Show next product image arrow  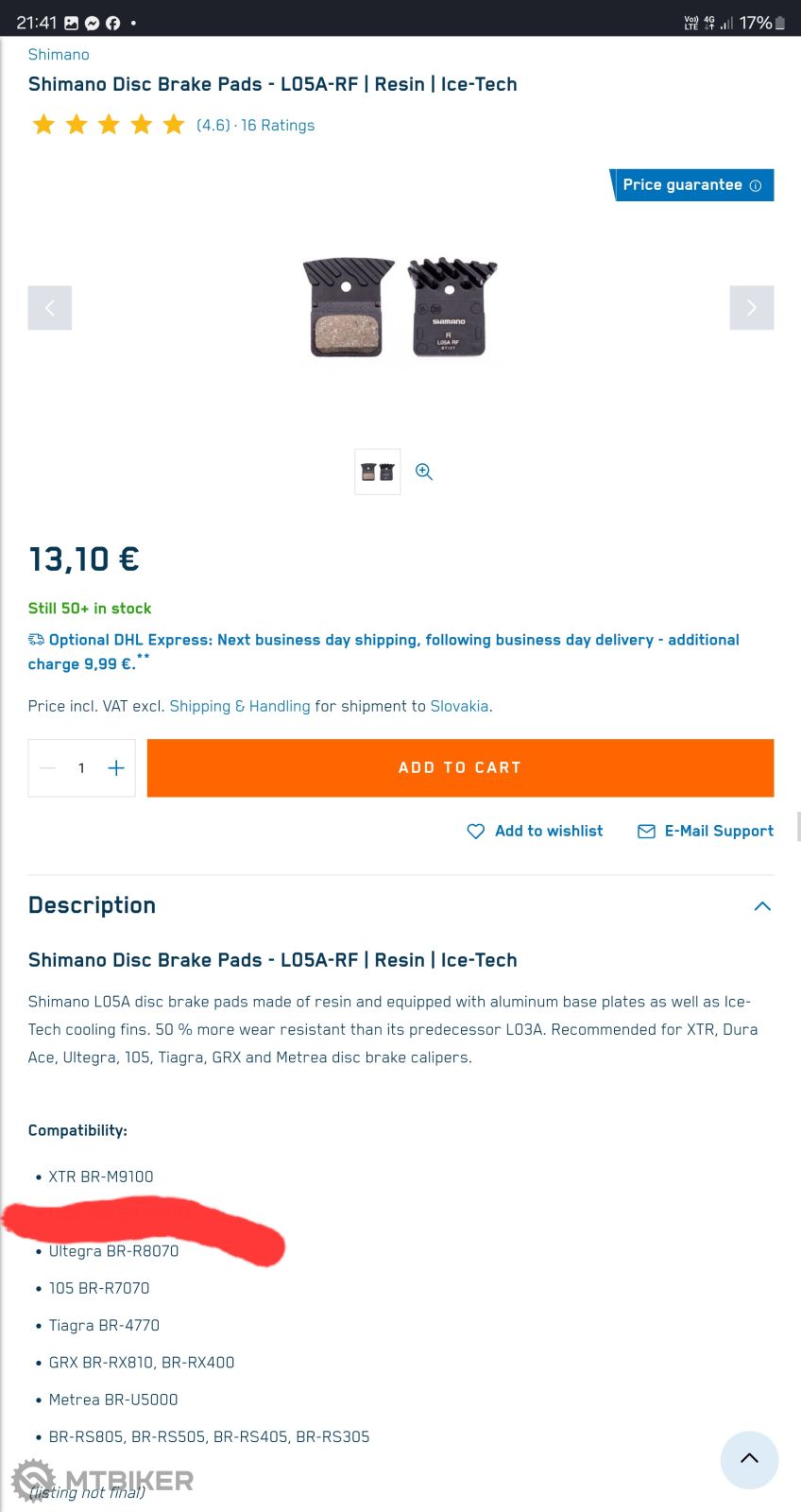click(751, 307)
